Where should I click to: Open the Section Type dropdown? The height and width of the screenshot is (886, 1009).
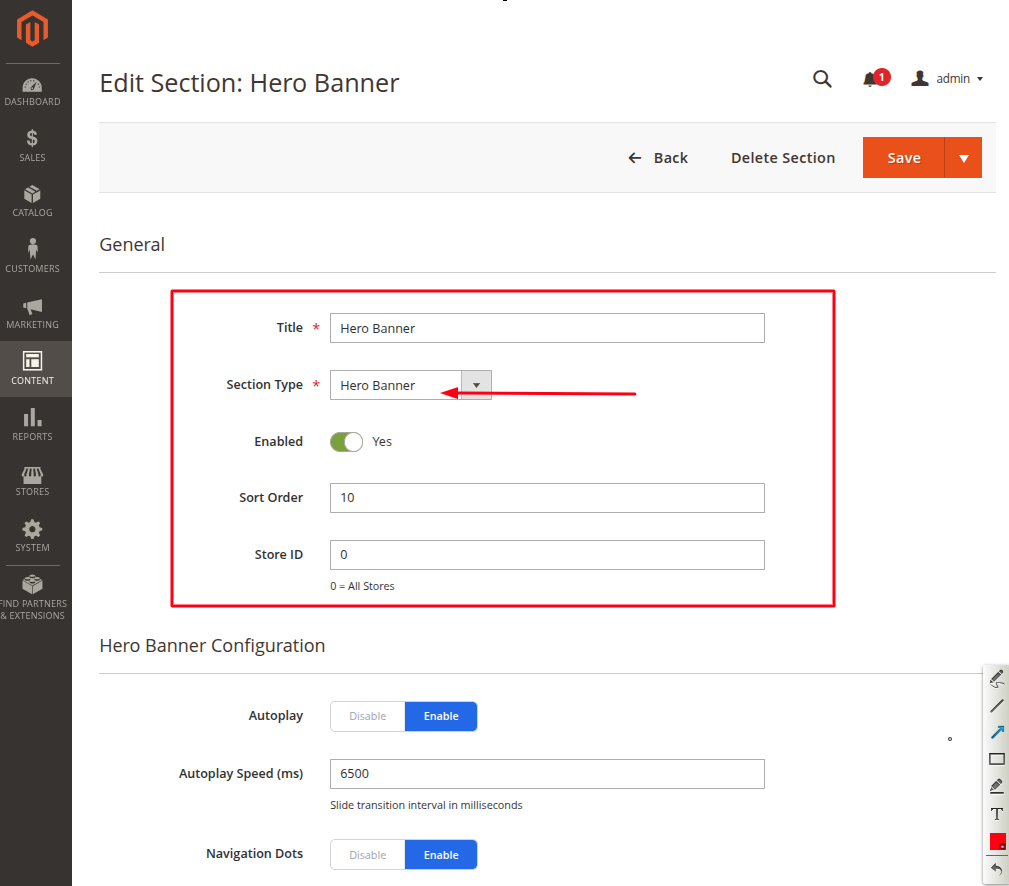point(411,385)
